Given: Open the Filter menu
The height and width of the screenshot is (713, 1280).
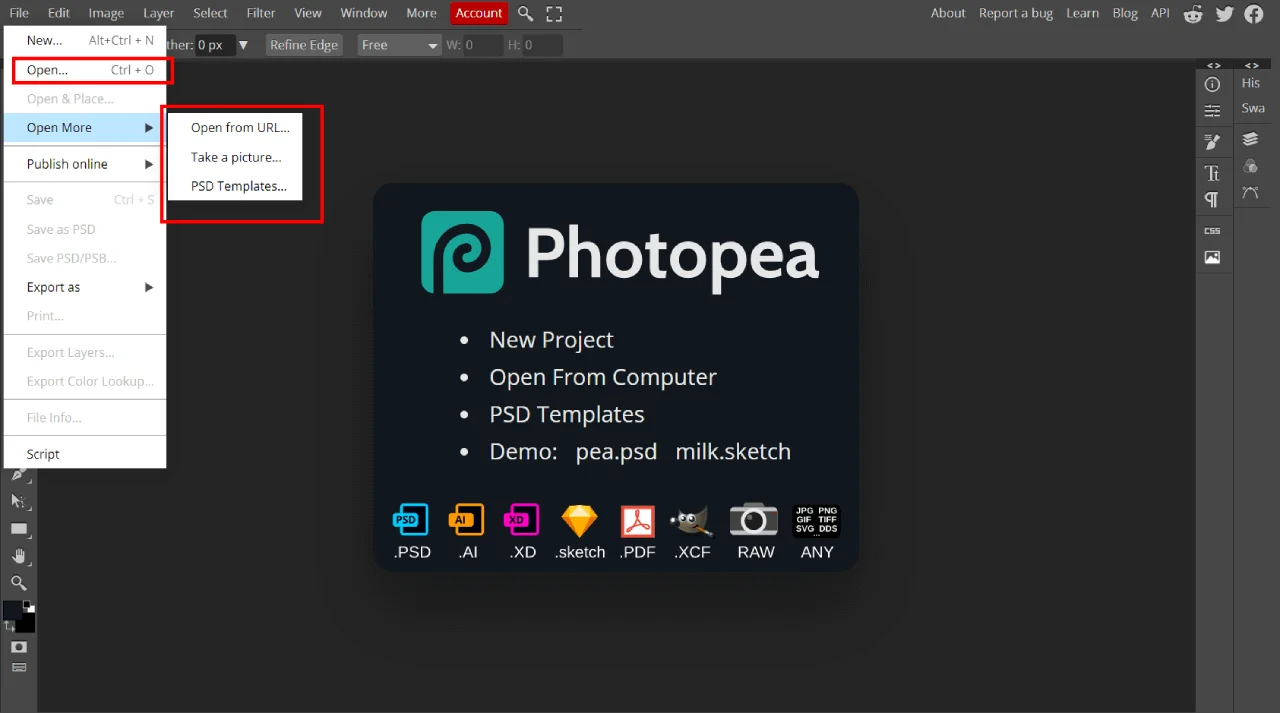Looking at the screenshot, I should pyautogui.click(x=261, y=14).
